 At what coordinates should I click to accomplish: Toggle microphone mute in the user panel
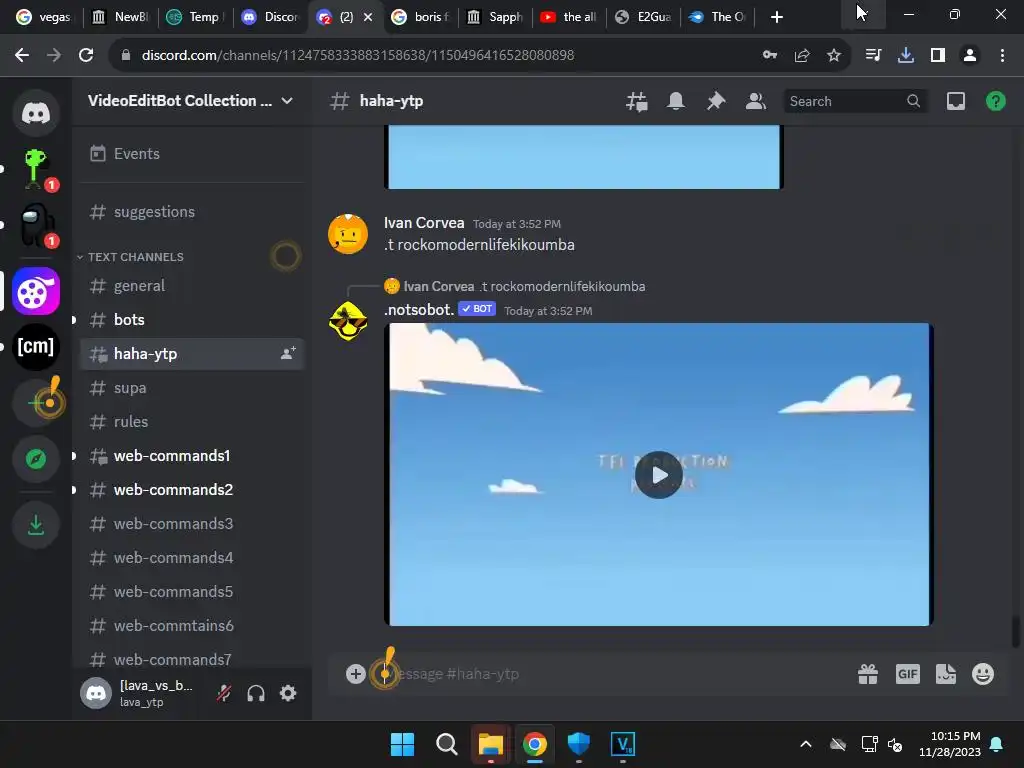pyautogui.click(x=224, y=693)
